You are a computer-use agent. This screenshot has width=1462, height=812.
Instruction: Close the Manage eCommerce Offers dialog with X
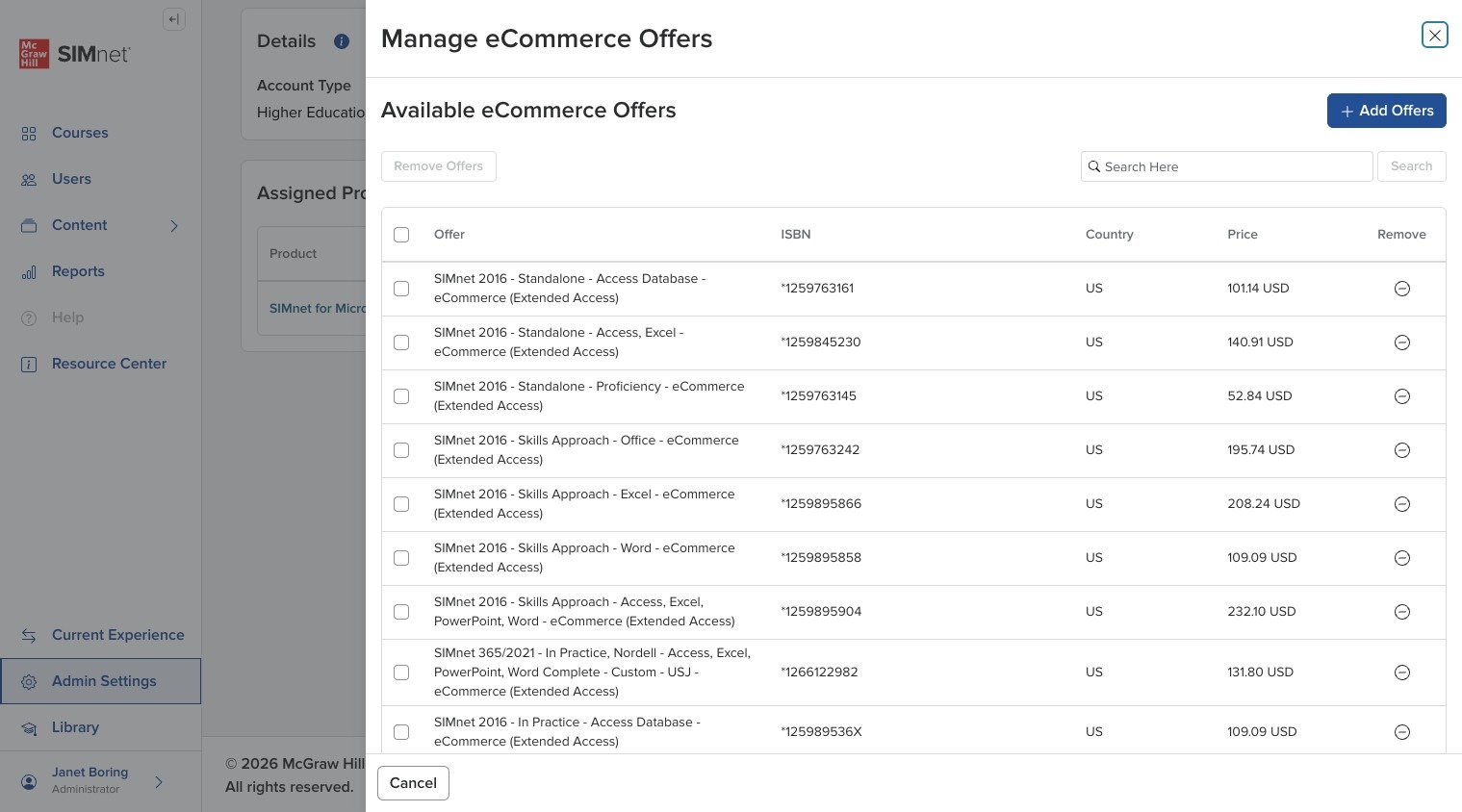click(x=1434, y=35)
